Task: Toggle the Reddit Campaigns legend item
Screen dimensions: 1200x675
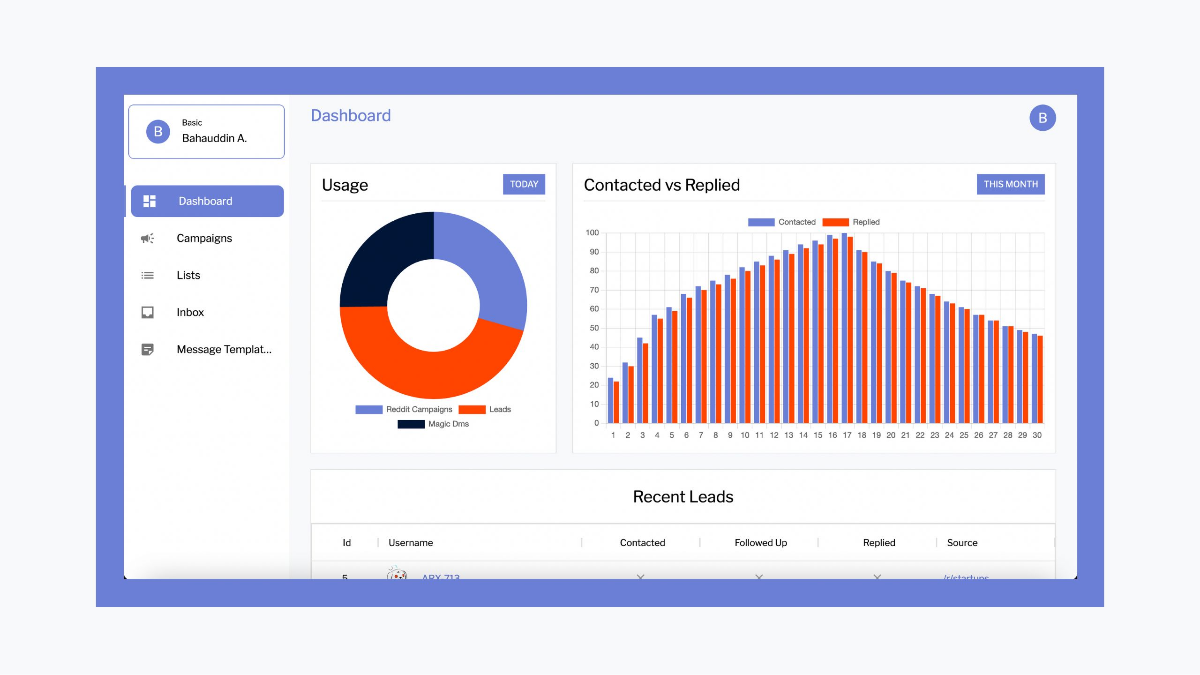Action: tap(404, 409)
